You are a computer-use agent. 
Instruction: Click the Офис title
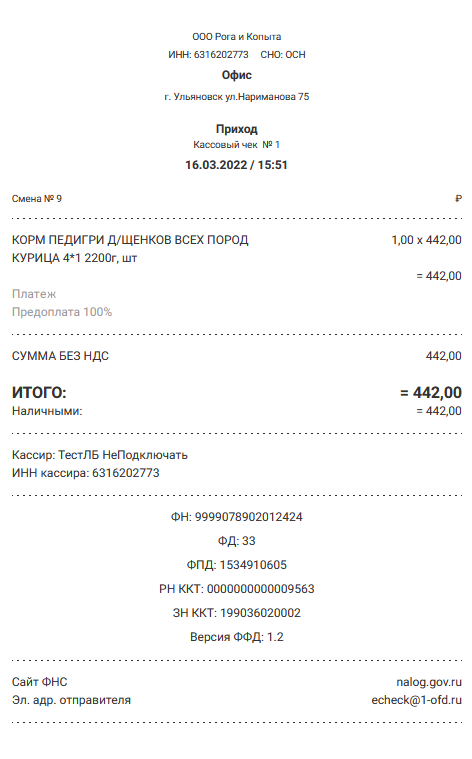tap(236, 75)
